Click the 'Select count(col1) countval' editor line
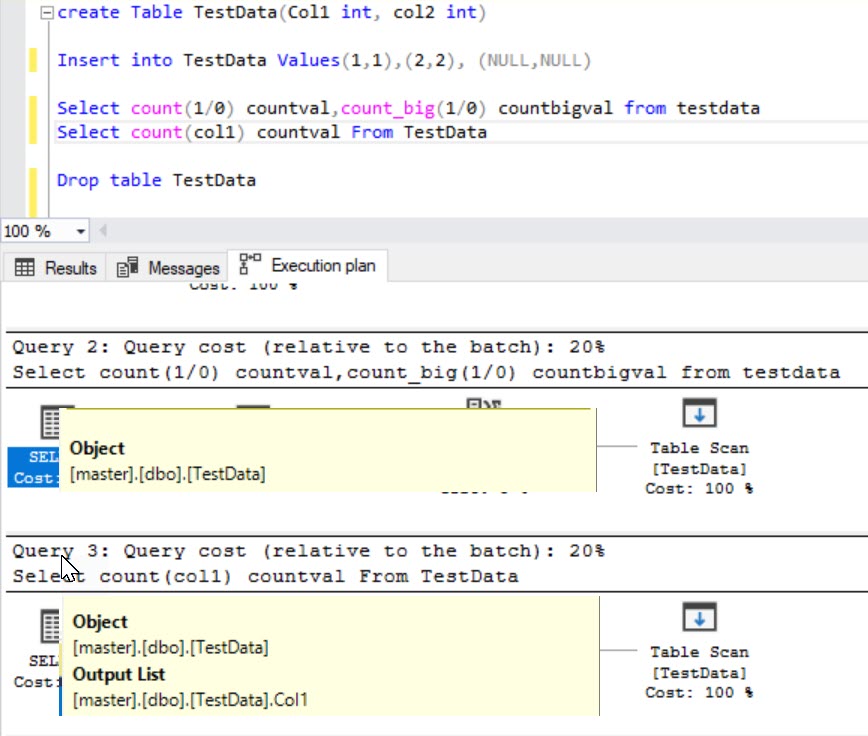Viewport: 868px width, 736px height. pos(272,132)
